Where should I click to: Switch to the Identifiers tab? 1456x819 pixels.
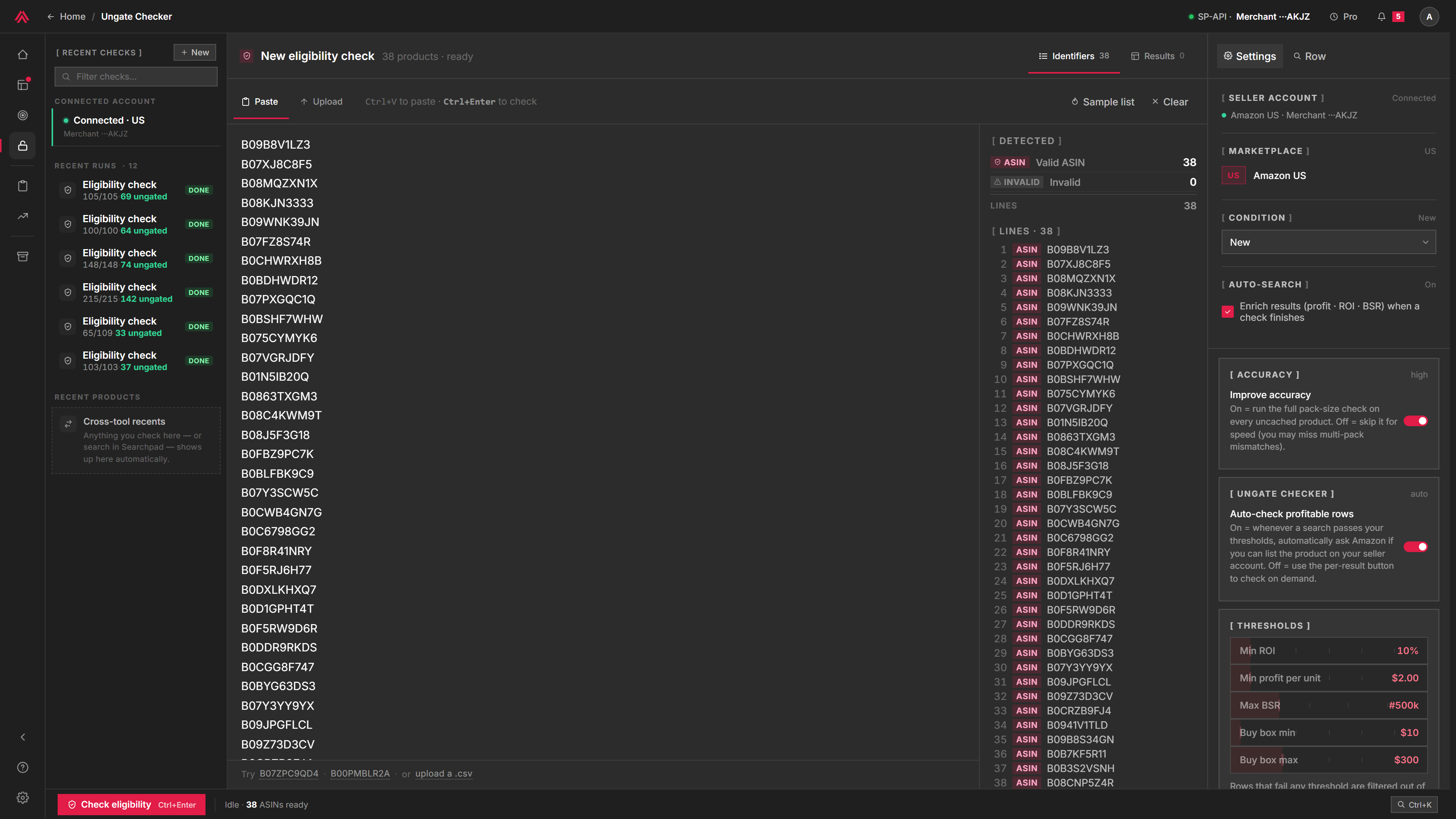[x=1073, y=56]
